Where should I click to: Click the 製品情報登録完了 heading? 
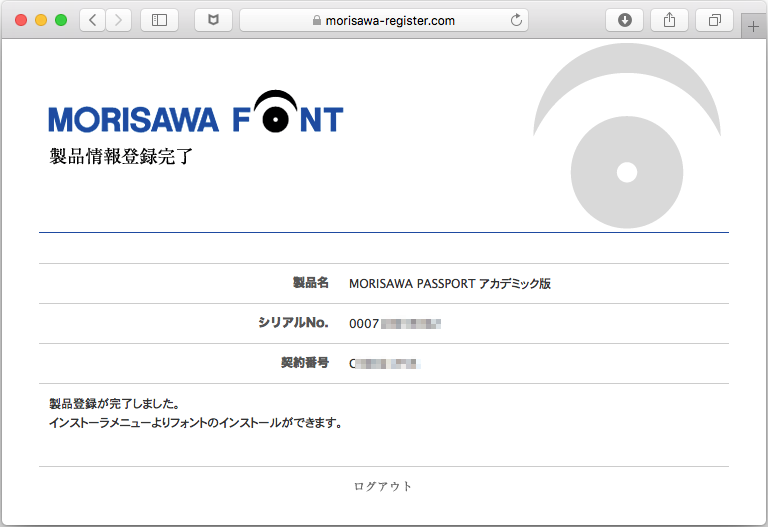120,156
